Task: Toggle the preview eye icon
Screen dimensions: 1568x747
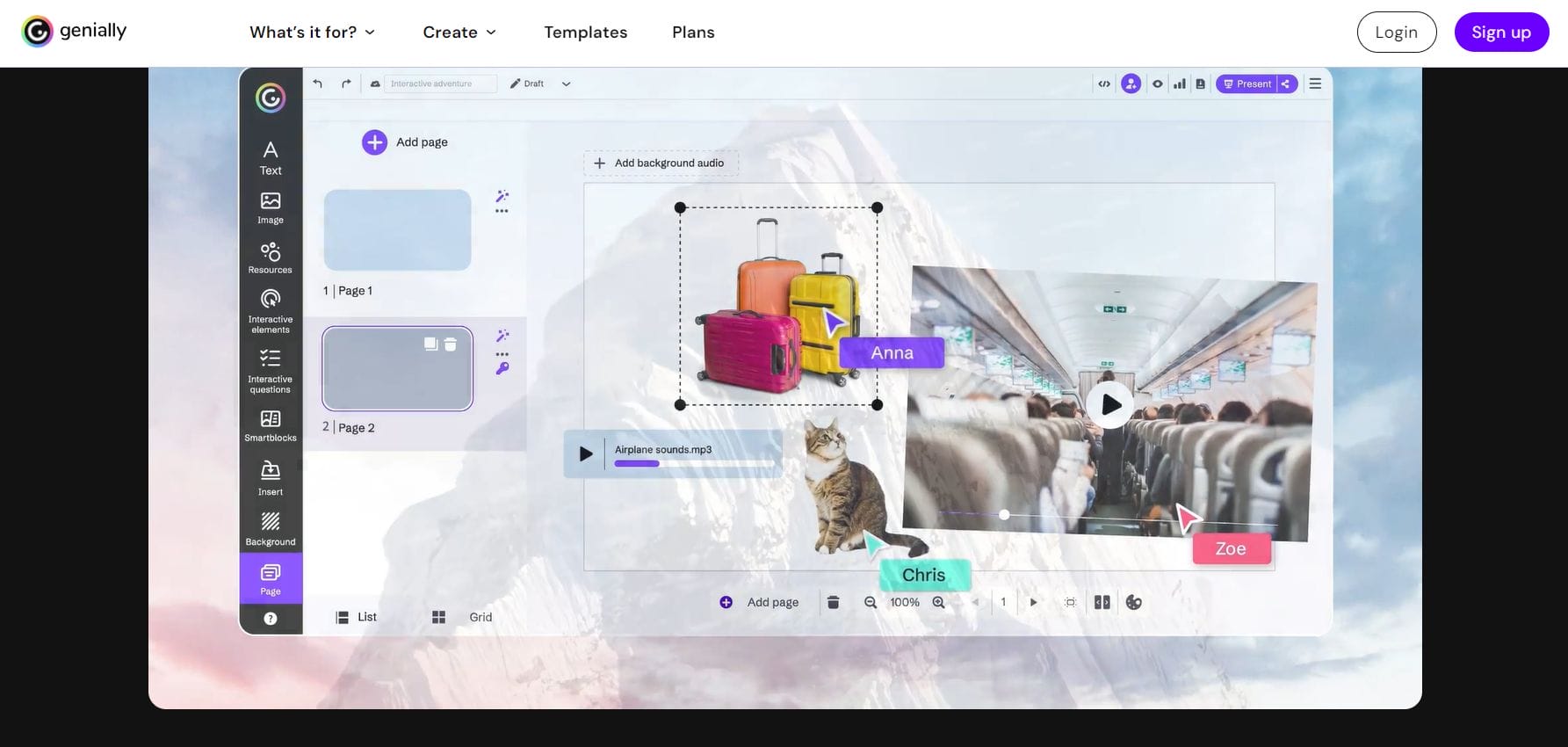Action: pyautogui.click(x=1158, y=83)
